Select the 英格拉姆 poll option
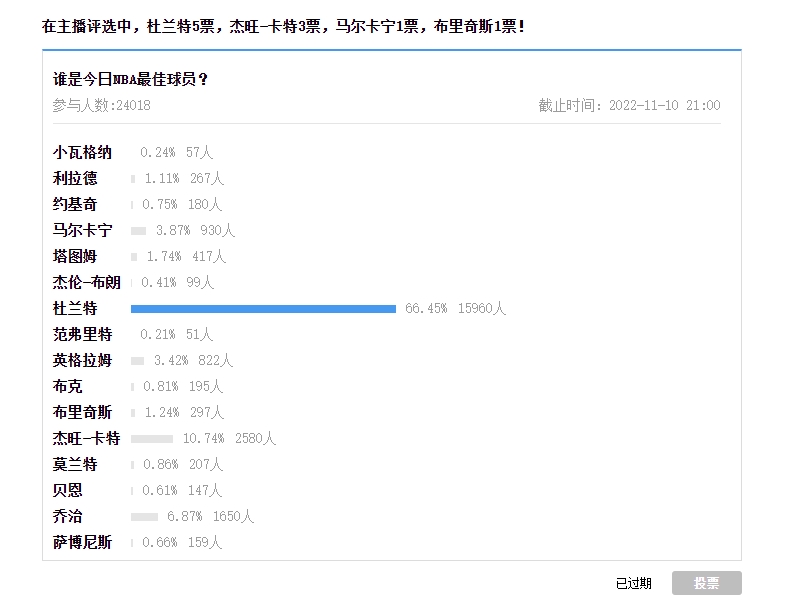This screenshot has width=802, height=614. pos(82,361)
